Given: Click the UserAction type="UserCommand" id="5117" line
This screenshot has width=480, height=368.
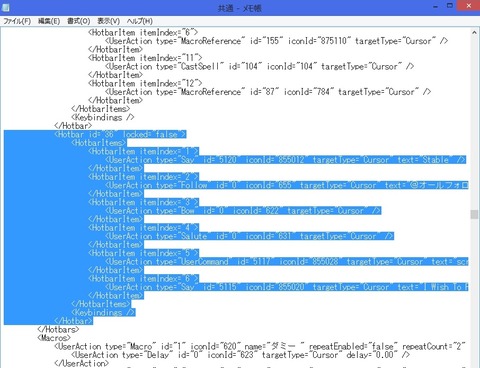Looking at the screenshot, I should coord(287,262).
